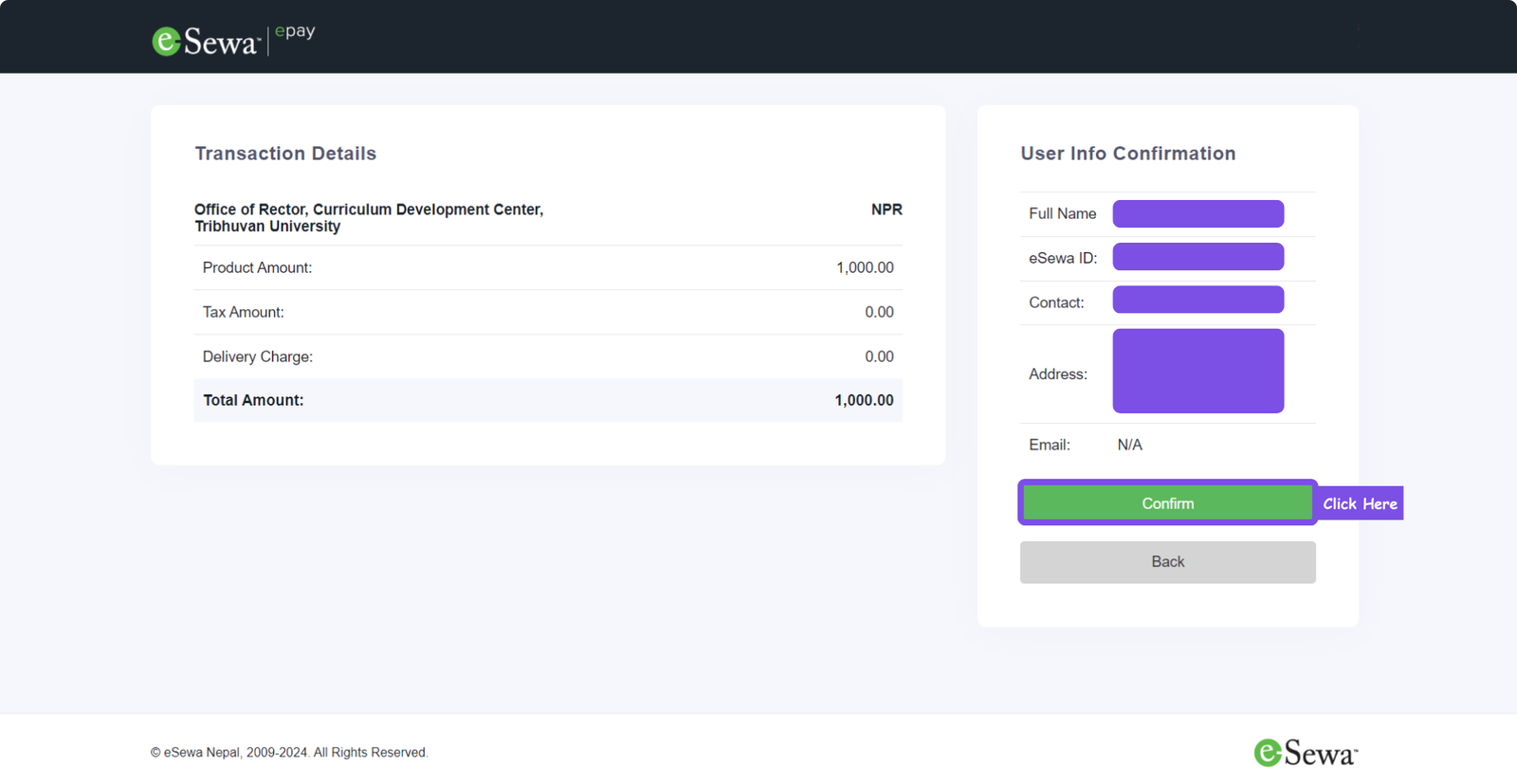
Task: Click the Email value N/A
Action: tap(1129, 445)
